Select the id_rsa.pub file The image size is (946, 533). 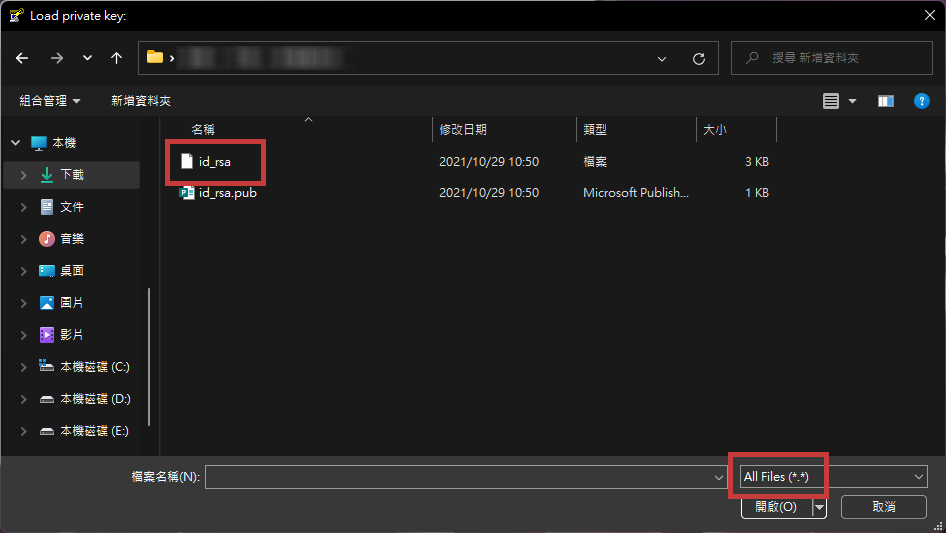point(227,193)
